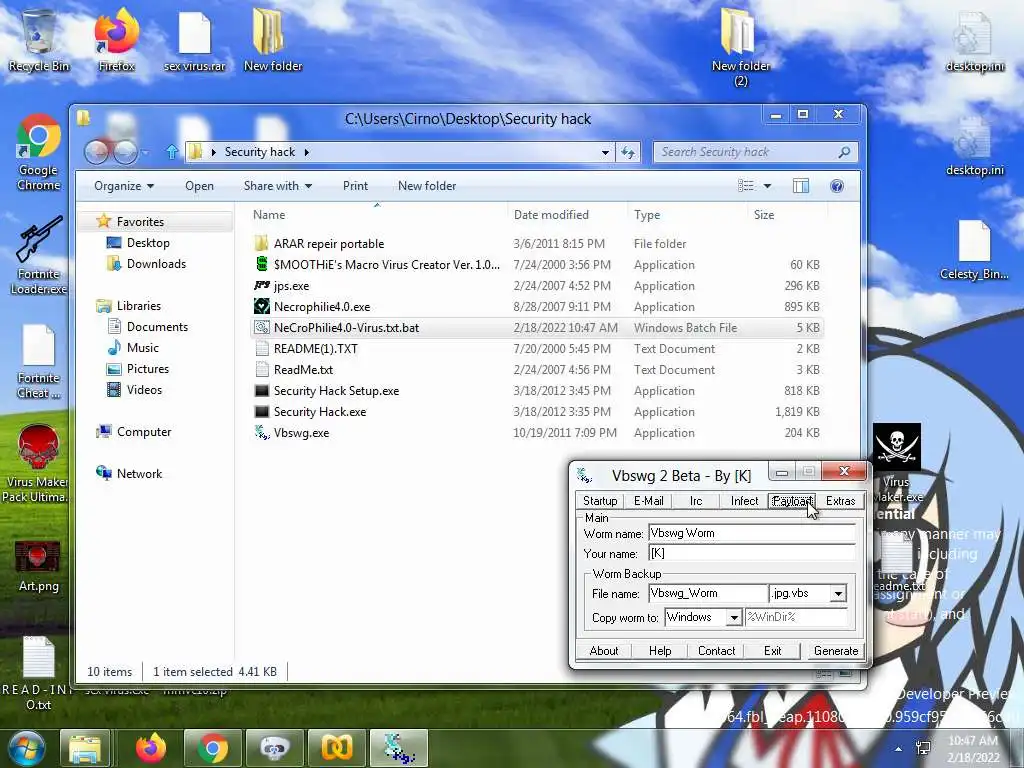Switch to the Startup tab in Vbswg
1024x768 pixels.
pos(600,501)
